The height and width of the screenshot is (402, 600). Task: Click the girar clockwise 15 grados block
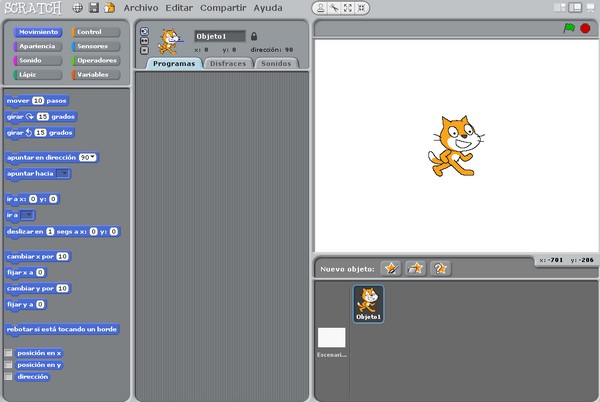click(41, 117)
